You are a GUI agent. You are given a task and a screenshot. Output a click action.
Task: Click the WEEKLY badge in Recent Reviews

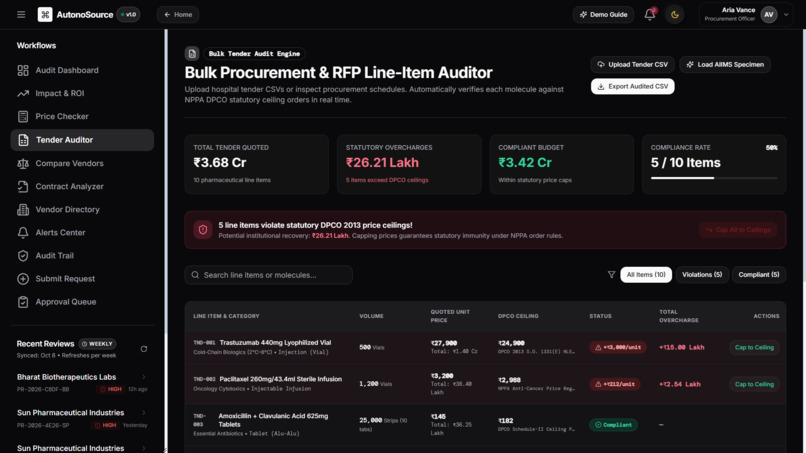97,343
